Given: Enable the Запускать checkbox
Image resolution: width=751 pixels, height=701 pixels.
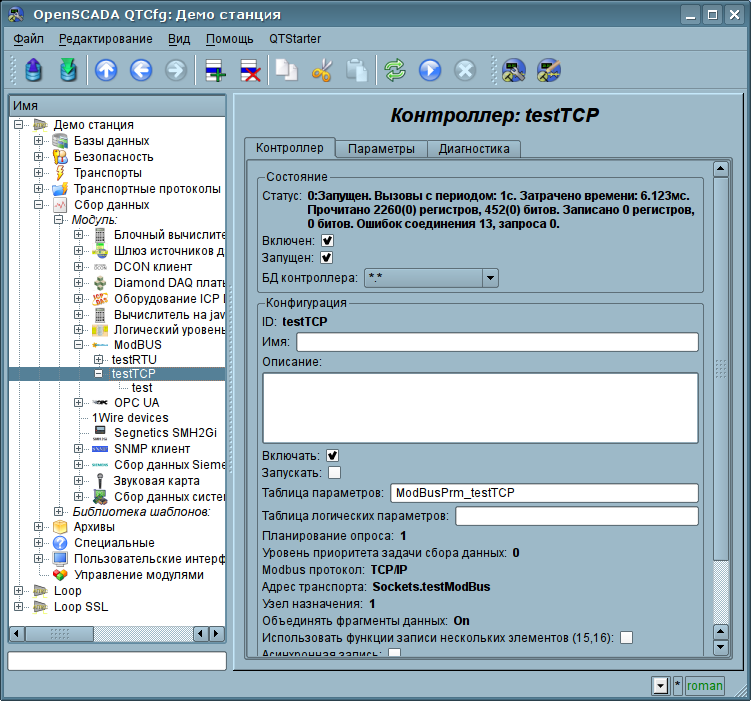Looking at the screenshot, I should pos(334,472).
